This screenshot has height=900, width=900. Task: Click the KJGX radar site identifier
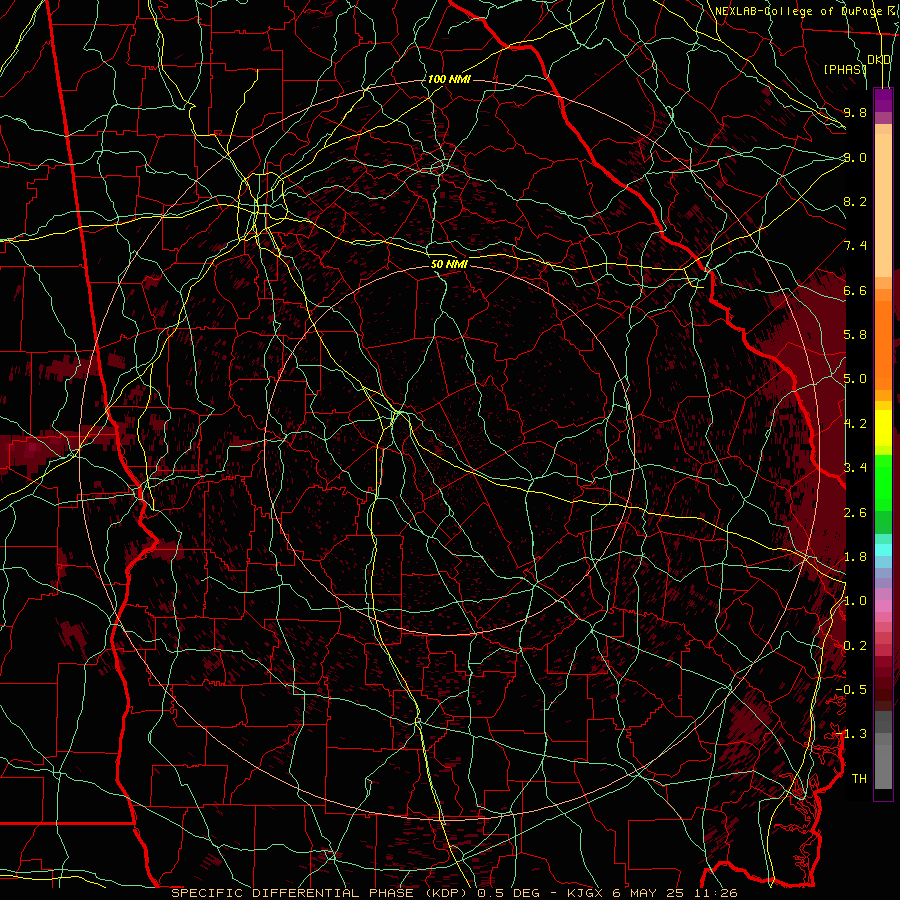[586, 893]
